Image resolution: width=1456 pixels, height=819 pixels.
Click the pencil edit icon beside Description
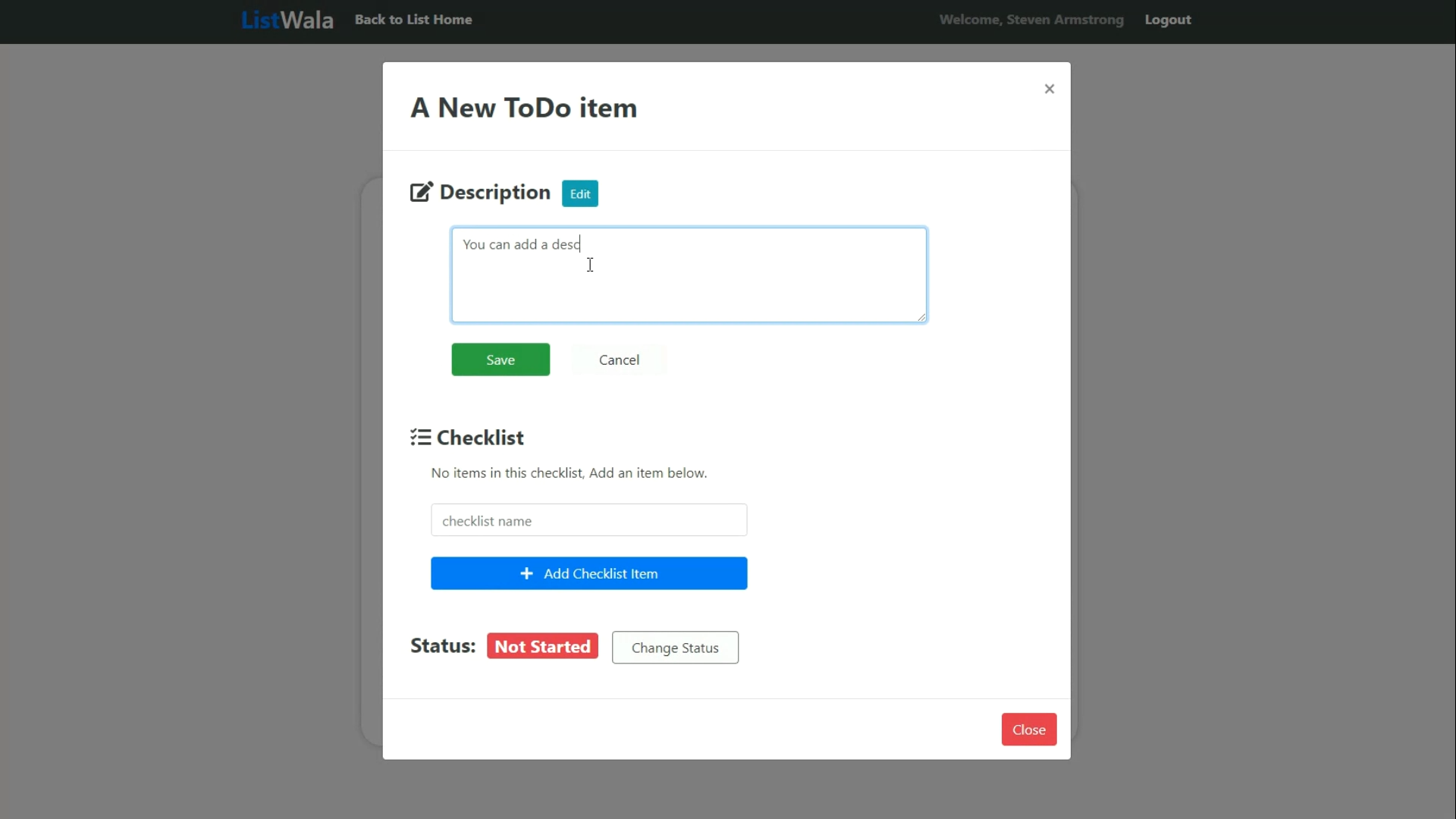click(422, 192)
